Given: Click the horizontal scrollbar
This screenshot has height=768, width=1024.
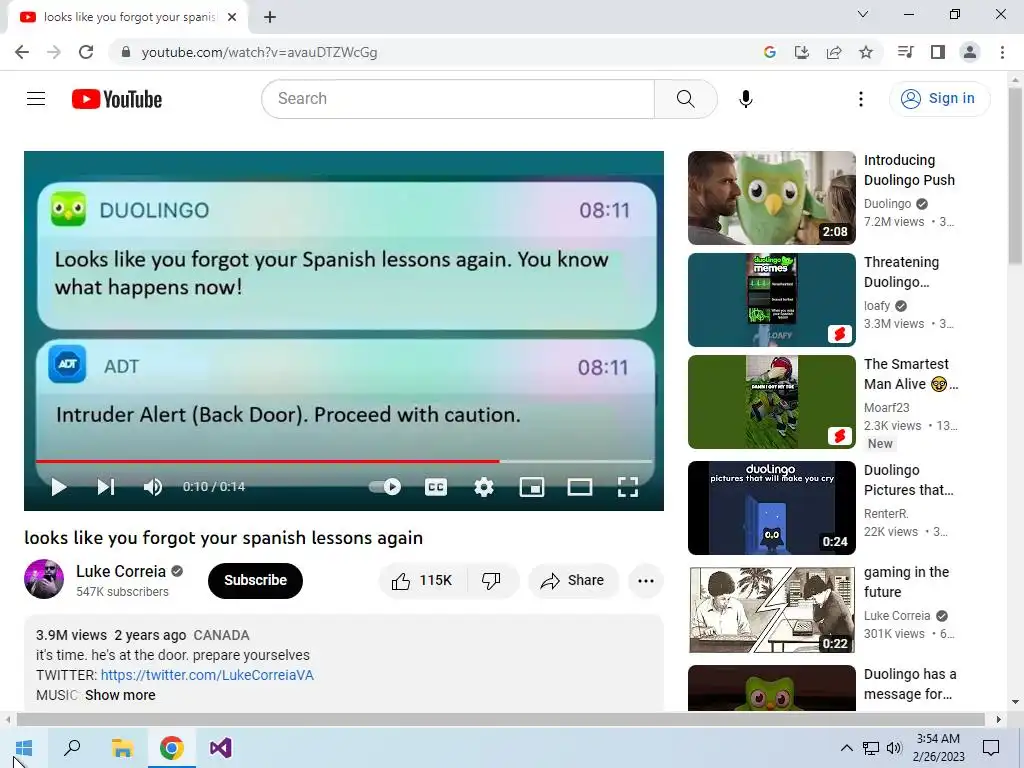Looking at the screenshot, I should [x=500, y=720].
